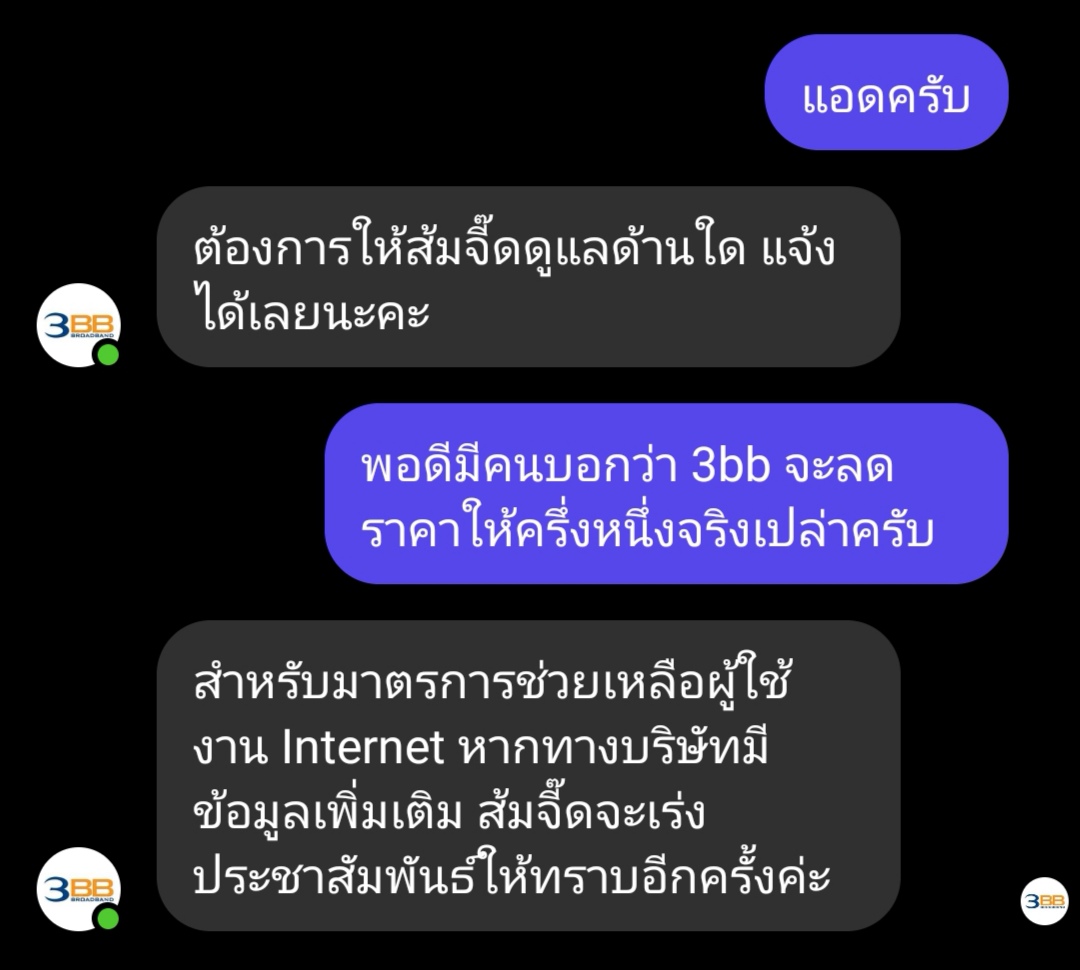Click the word หากทางบริษัทมี in the last message
The width and height of the screenshot is (1080, 970).
click(612, 747)
